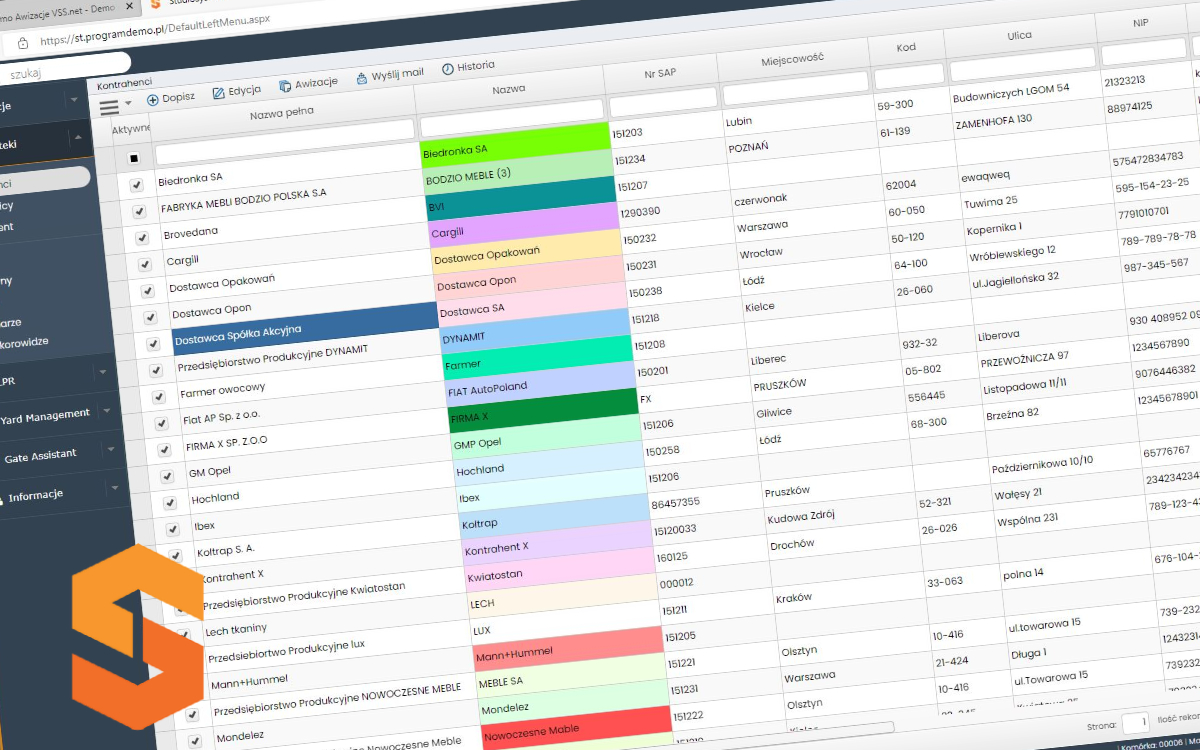This screenshot has height=750, width=1200.
Task: Toggle the Aktywne checkbox for Cargill
Action: tap(144, 264)
